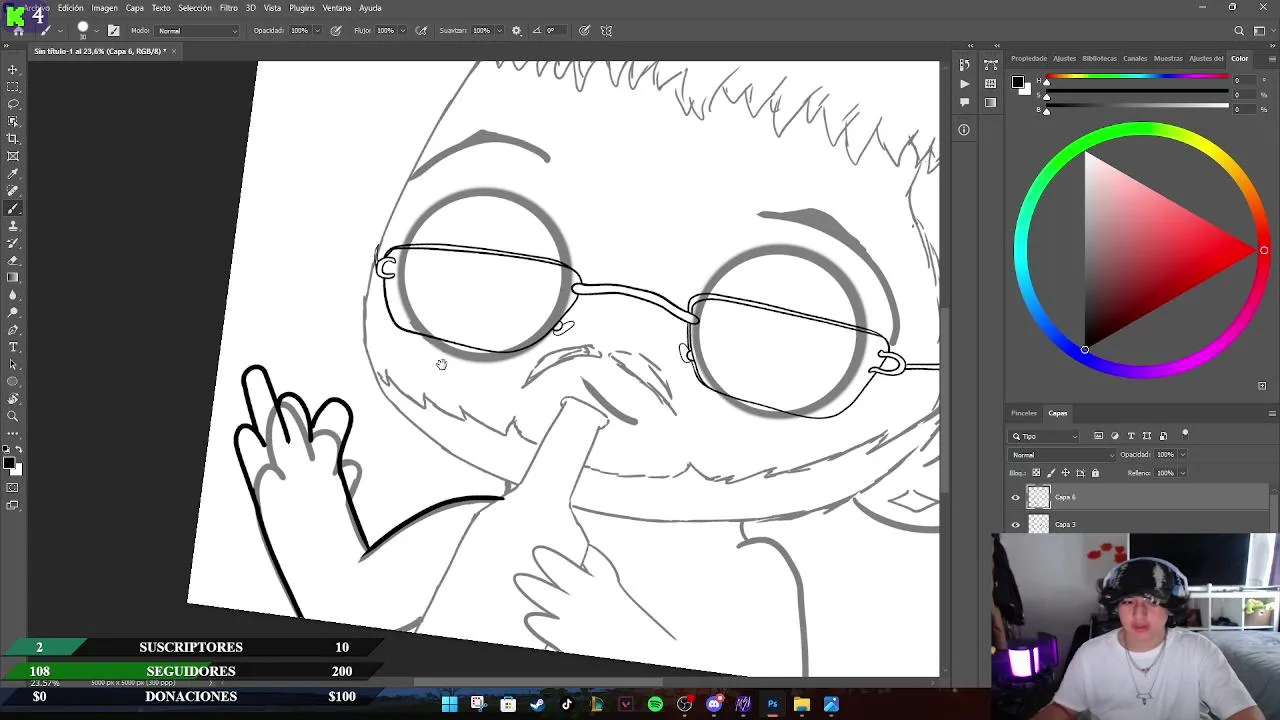The width and height of the screenshot is (1280, 720).
Task: Lock image pixels with brush lock
Action: click(1050, 473)
